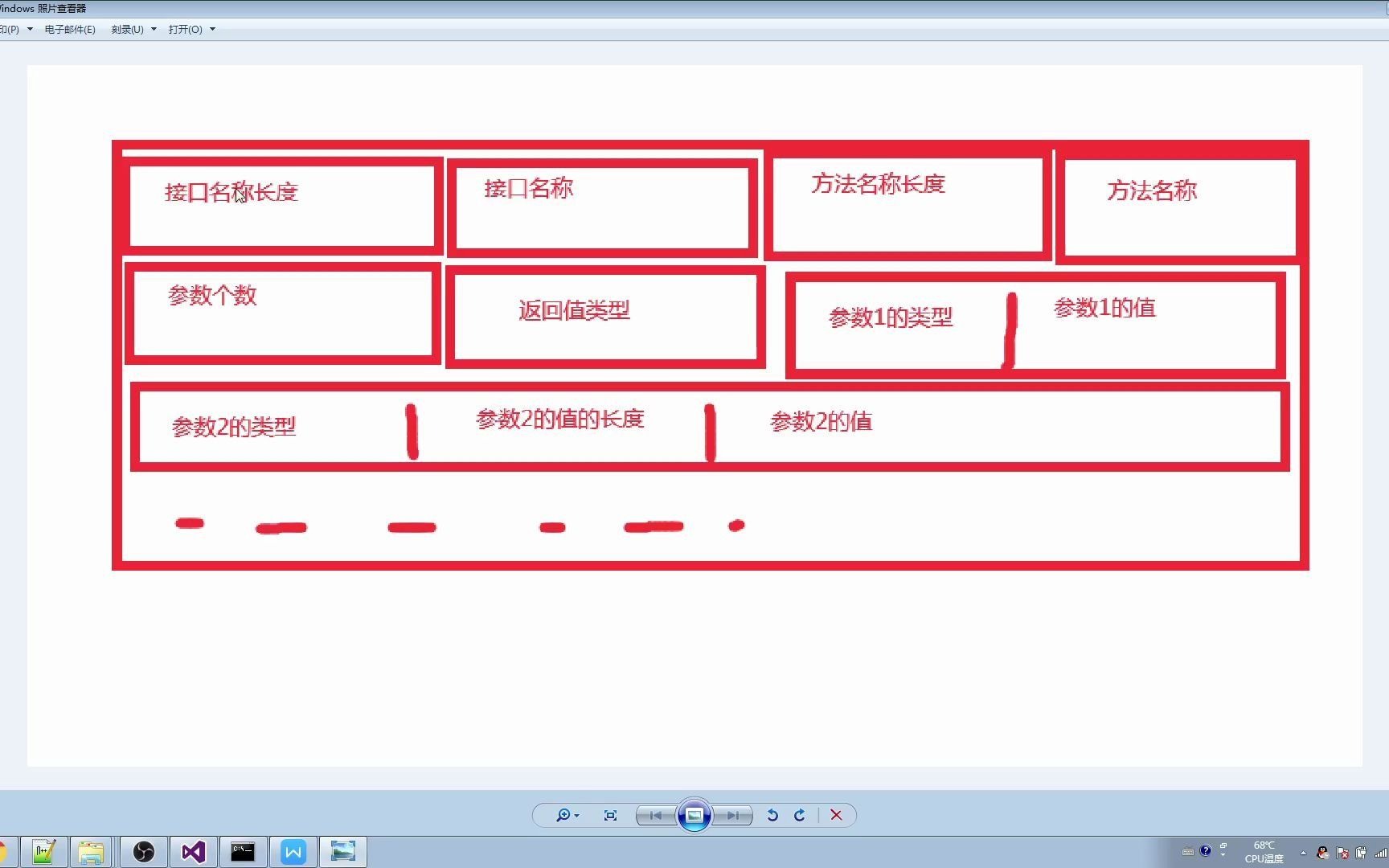Switch to WPS Writer in taskbar
The image size is (1389, 868).
click(x=293, y=851)
